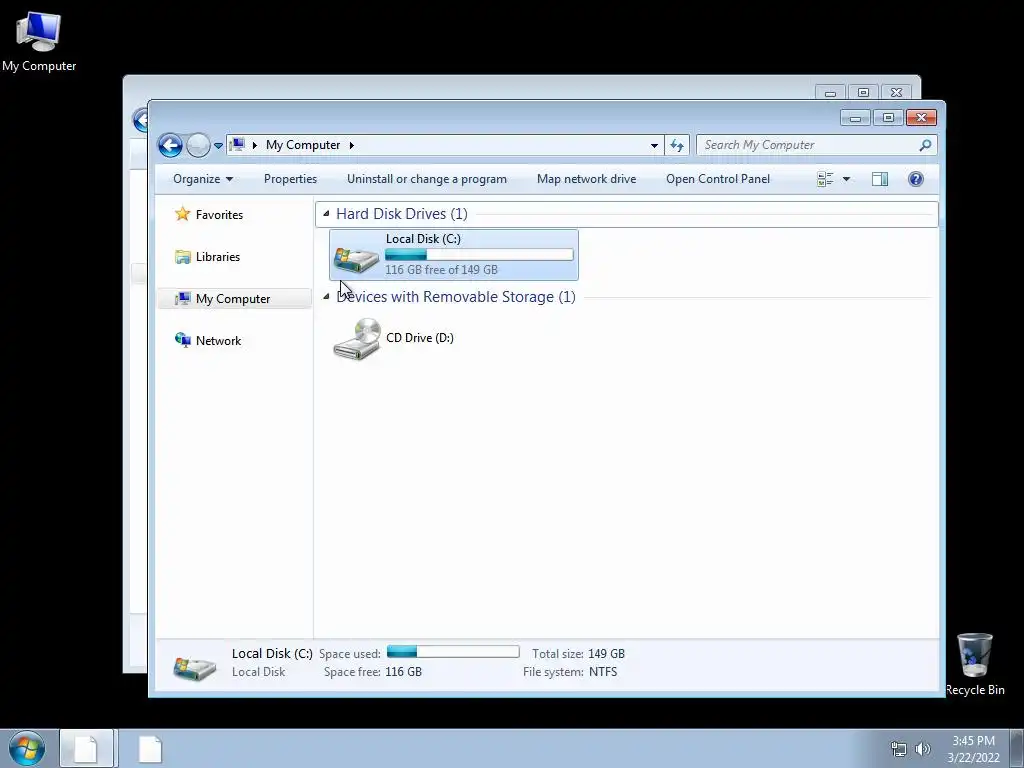Close the front My Computer window

click(921, 118)
